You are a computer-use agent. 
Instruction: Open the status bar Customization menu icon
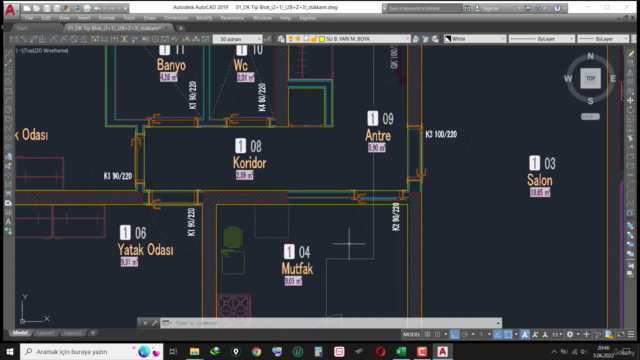[631, 334]
